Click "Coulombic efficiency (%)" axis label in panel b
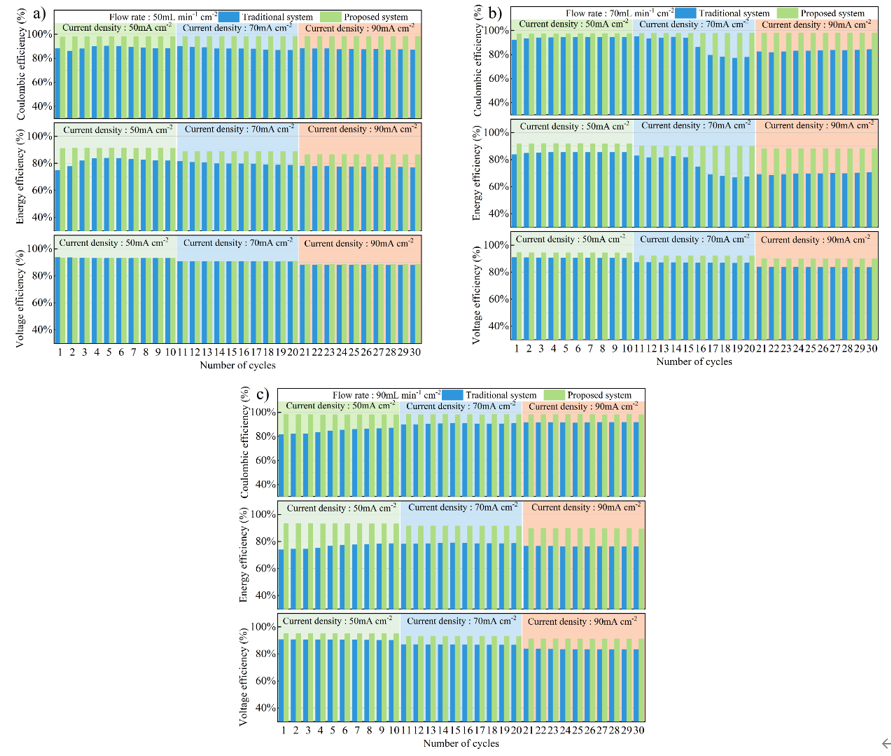 pos(477,60)
